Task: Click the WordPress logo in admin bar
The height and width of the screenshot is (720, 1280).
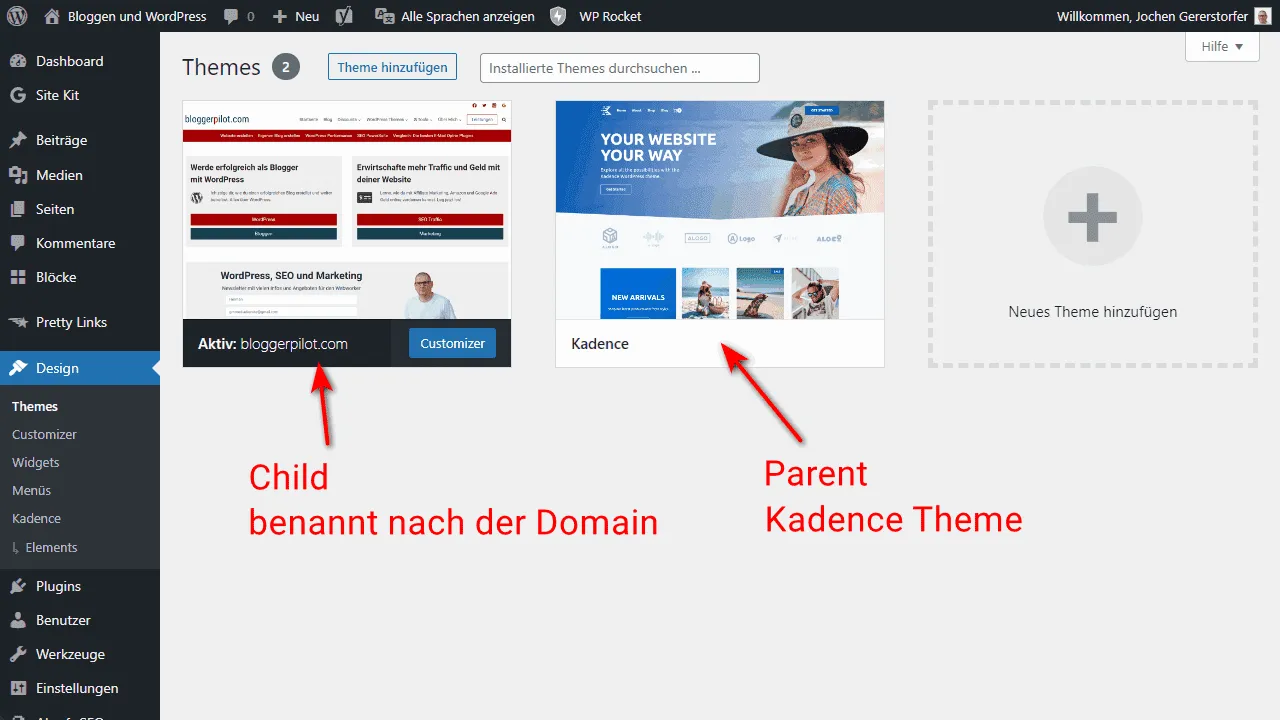Action: 17,16
